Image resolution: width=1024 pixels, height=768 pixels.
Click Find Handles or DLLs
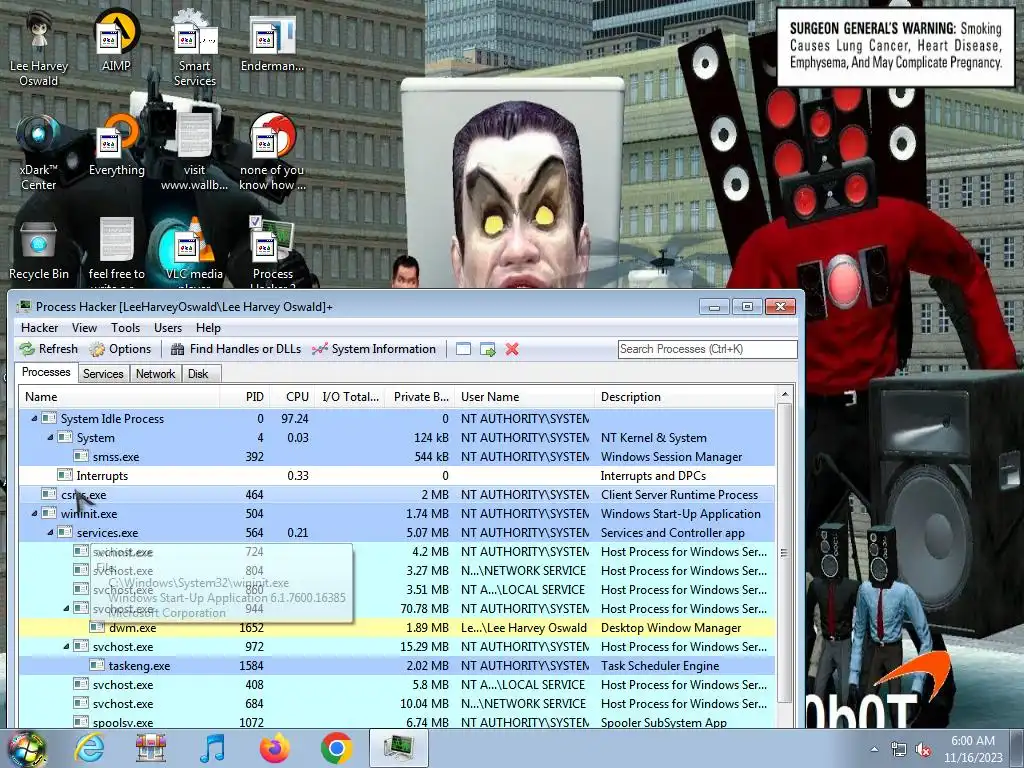pos(236,349)
